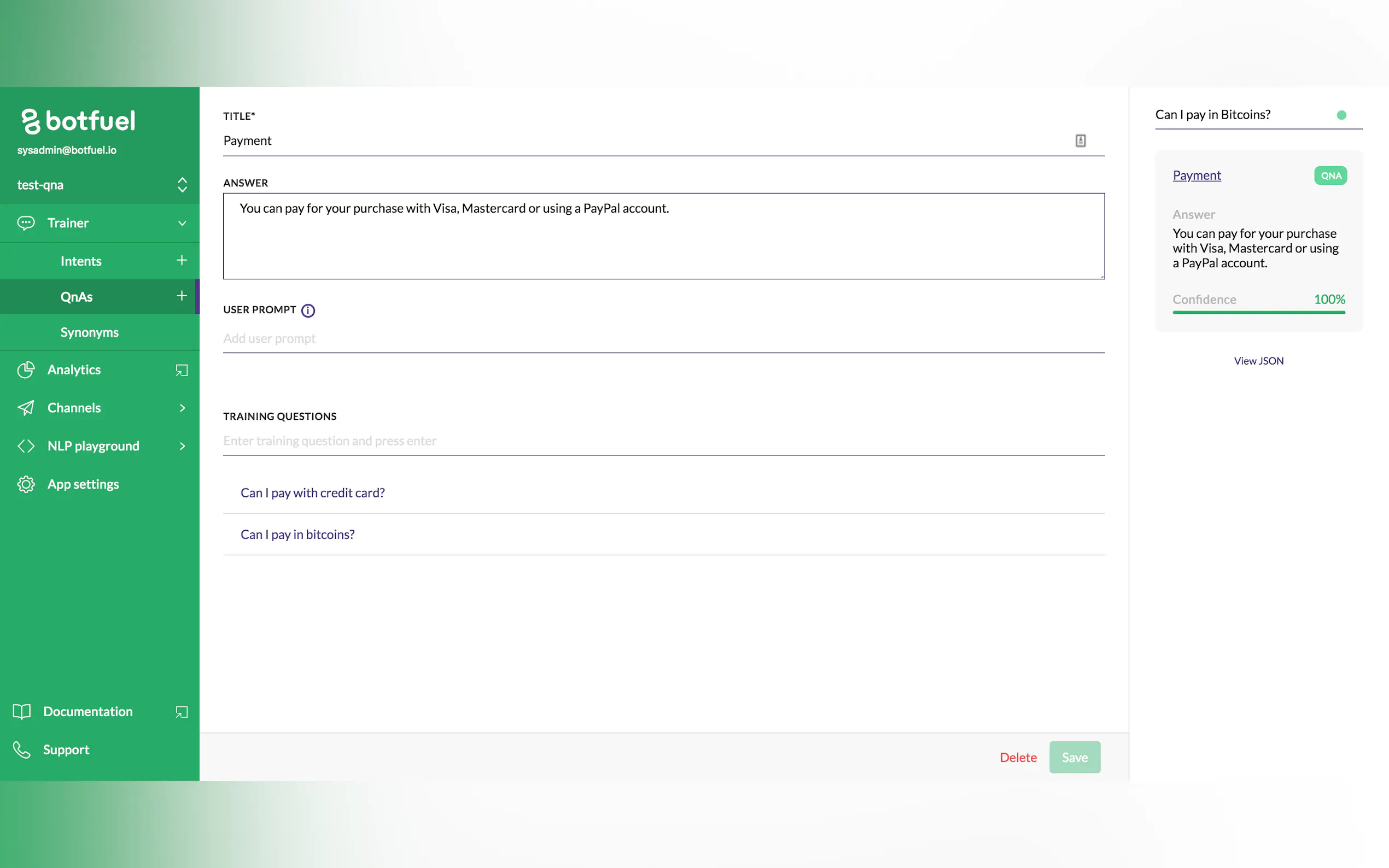
Task: Collapse the Trainer section chevron
Action: click(182, 224)
